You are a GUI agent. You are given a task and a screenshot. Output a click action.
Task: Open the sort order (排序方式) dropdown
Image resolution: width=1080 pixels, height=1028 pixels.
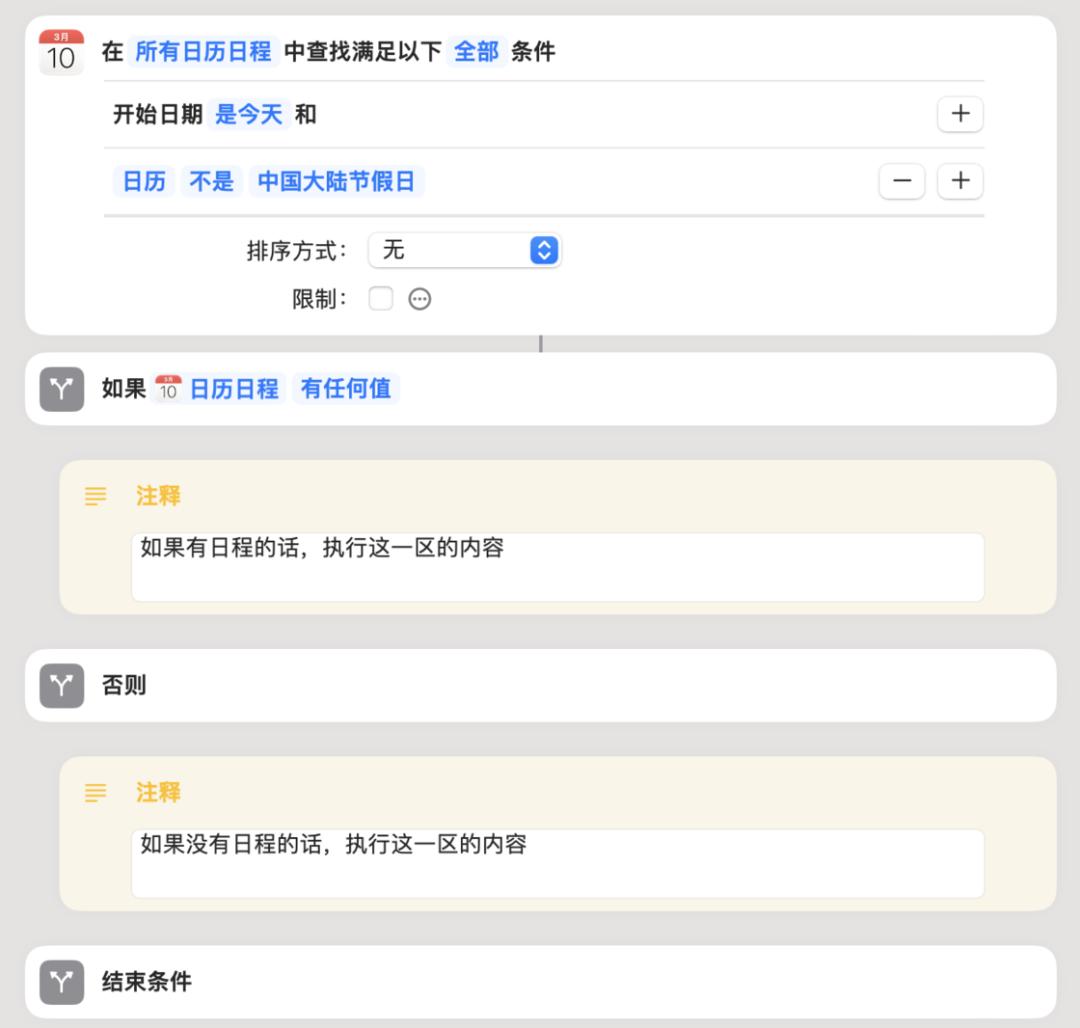click(464, 250)
